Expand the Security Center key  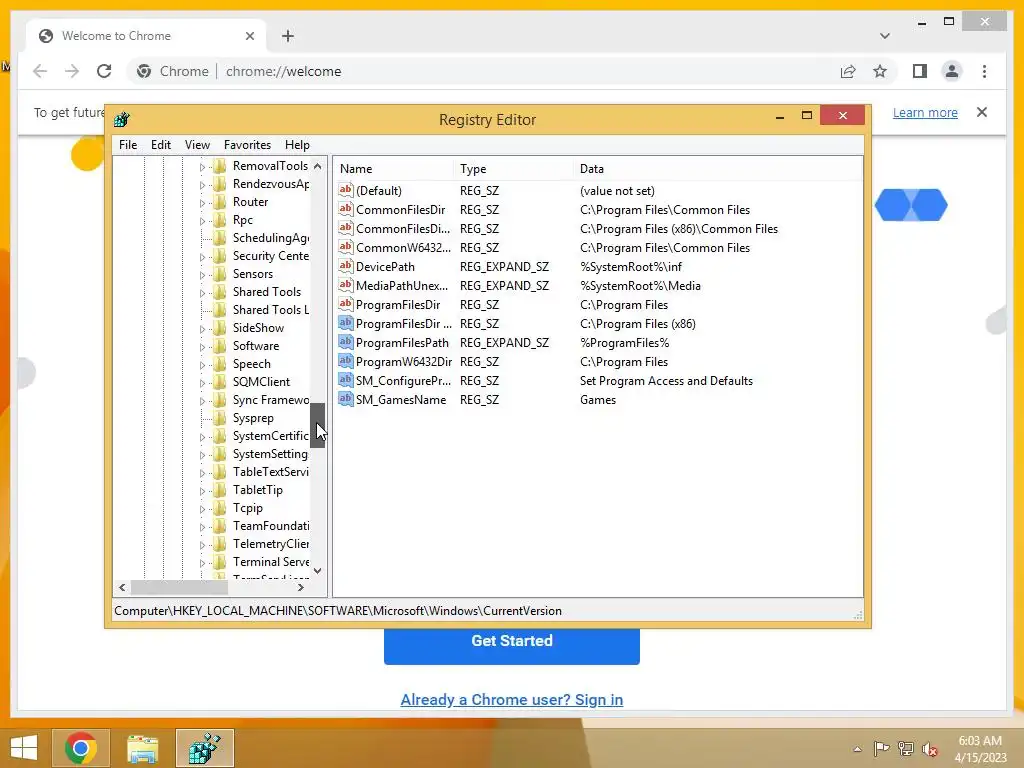pos(202,257)
